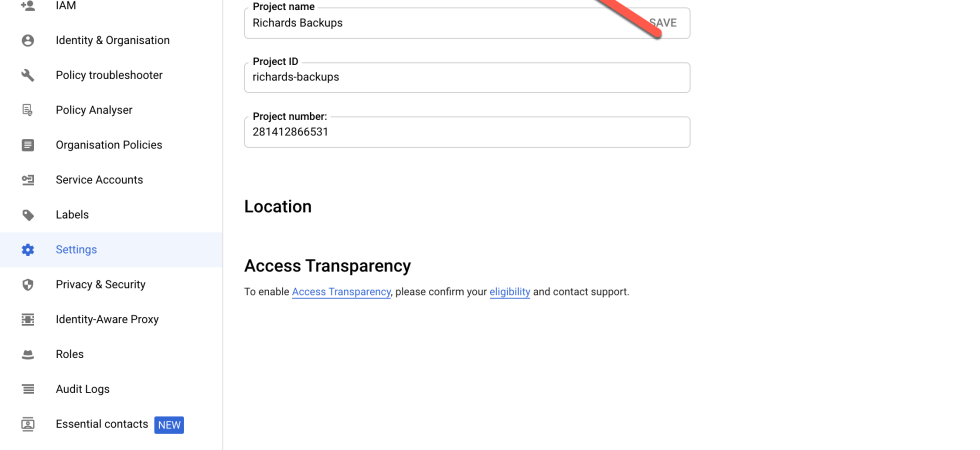The image size is (980, 450).
Task: Click the Identity-Aware Proxy icon
Action: [28, 320]
